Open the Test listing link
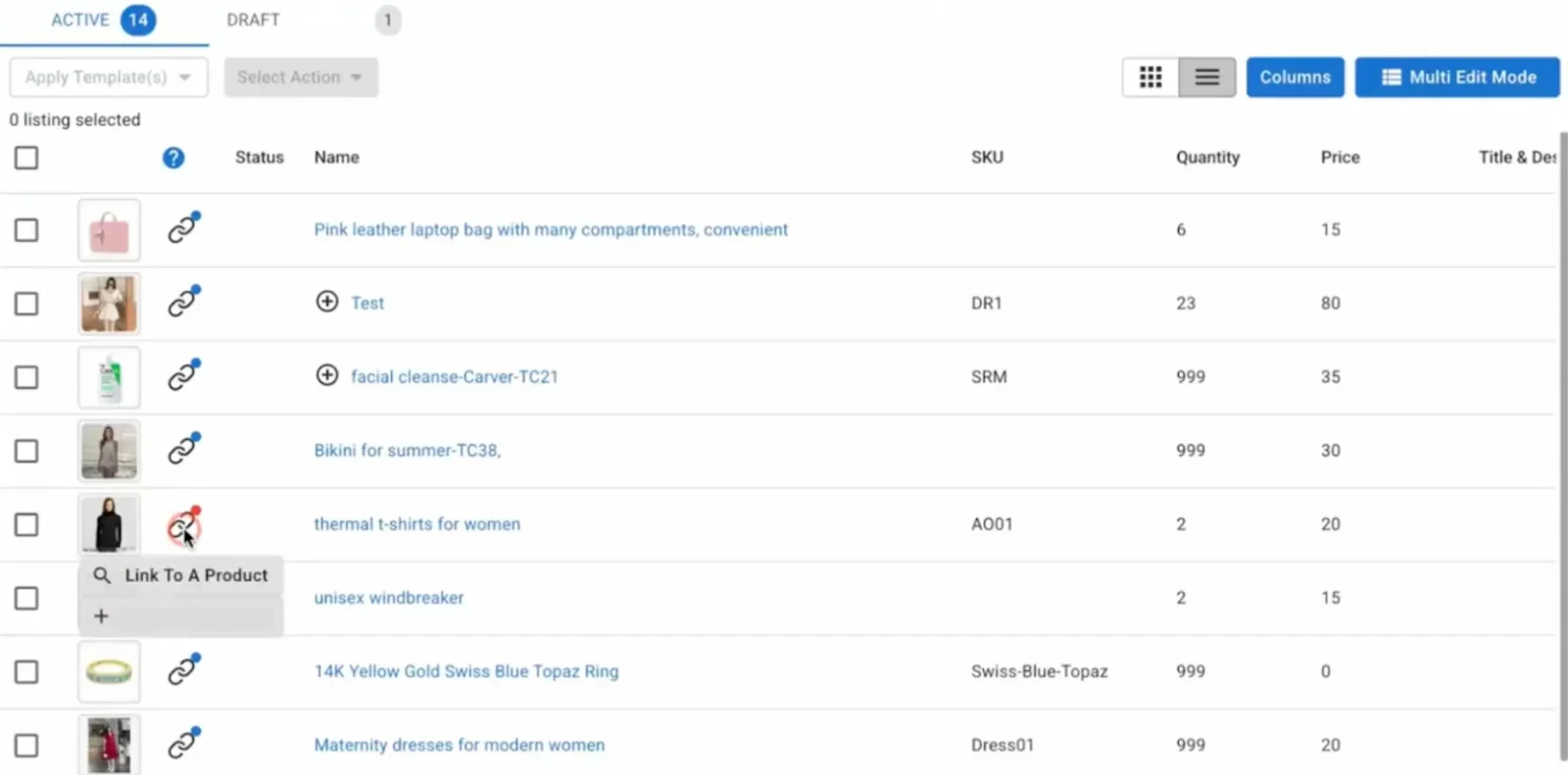Screen dimensions: 1568x775 [x=367, y=303]
